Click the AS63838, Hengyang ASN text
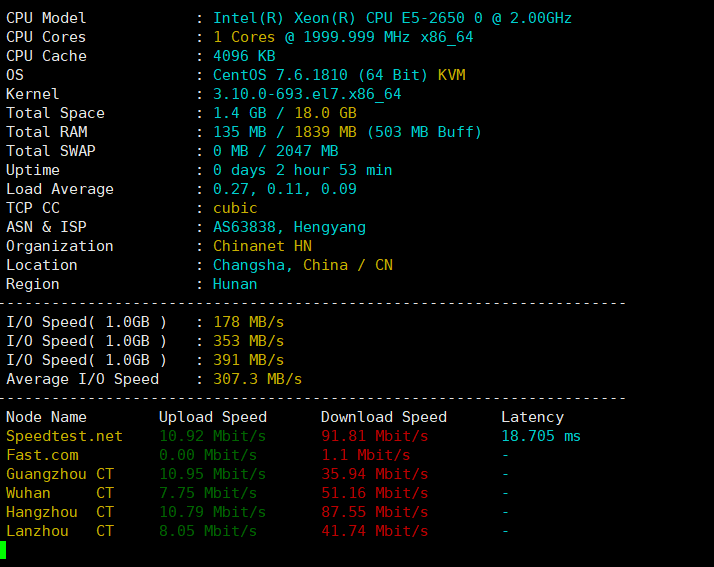The height and width of the screenshot is (567, 714). coord(289,227)
